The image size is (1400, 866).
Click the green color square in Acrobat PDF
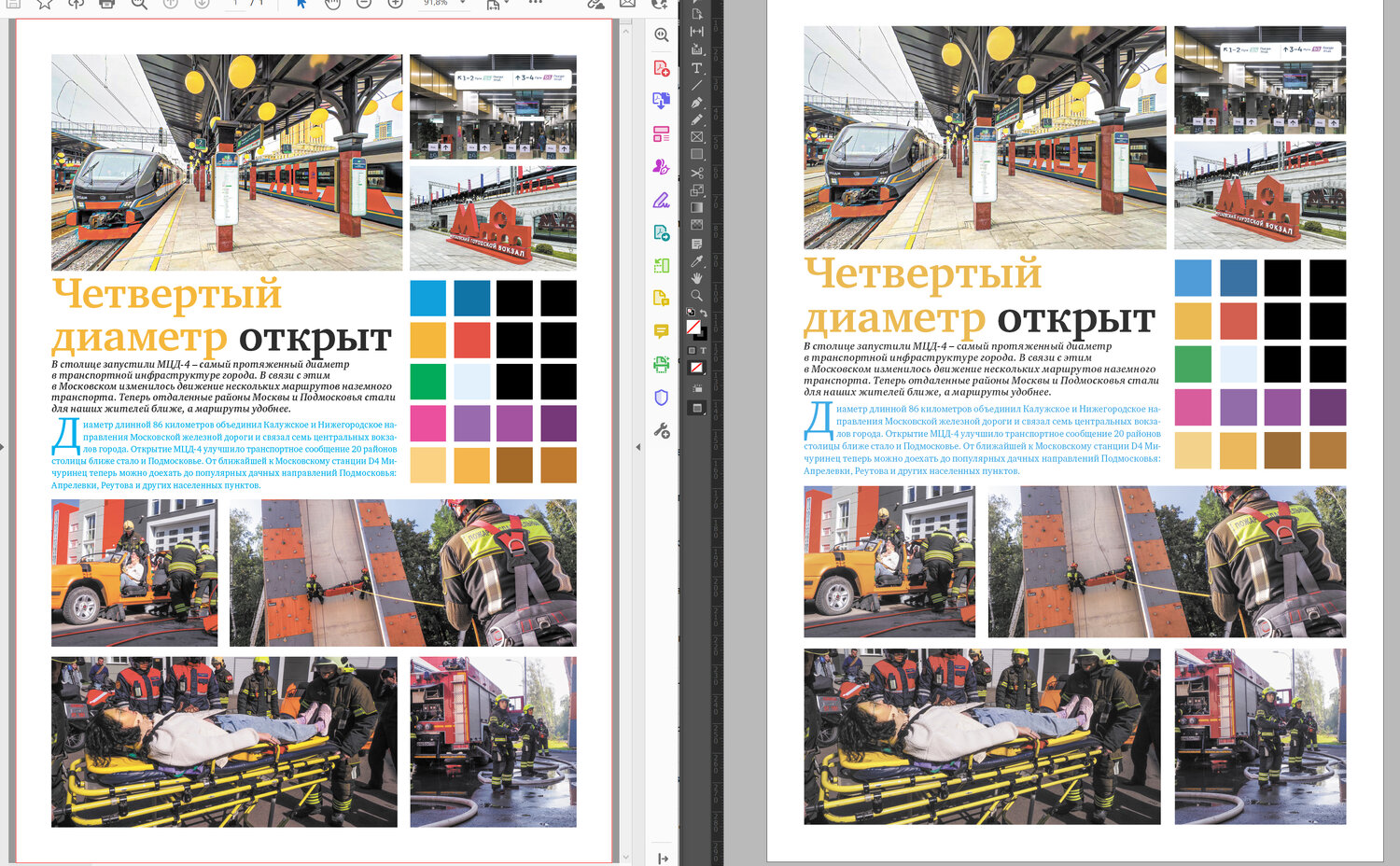(x=428, y=382)
